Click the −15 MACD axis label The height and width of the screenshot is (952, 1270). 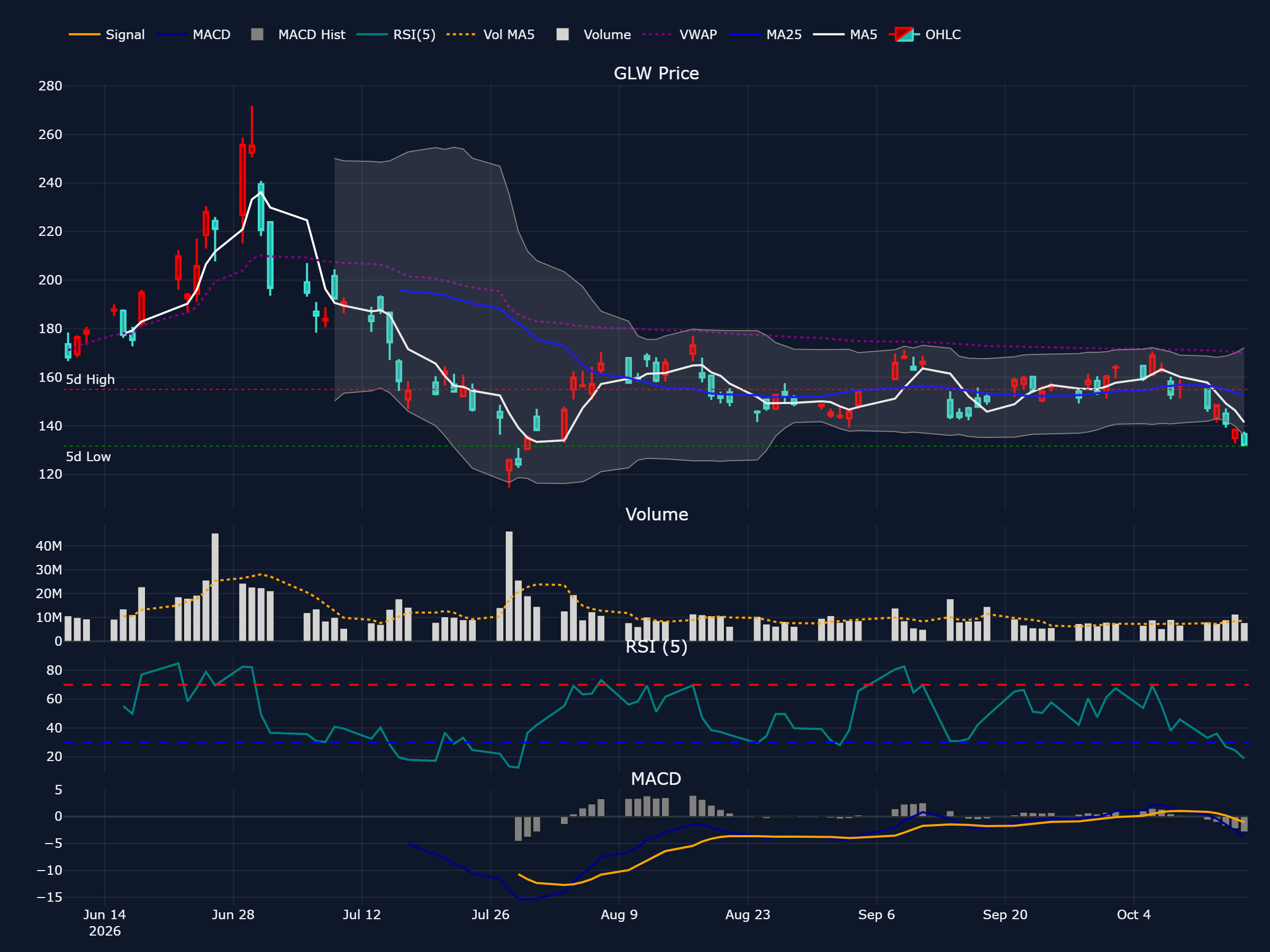(x=49, y=898)
